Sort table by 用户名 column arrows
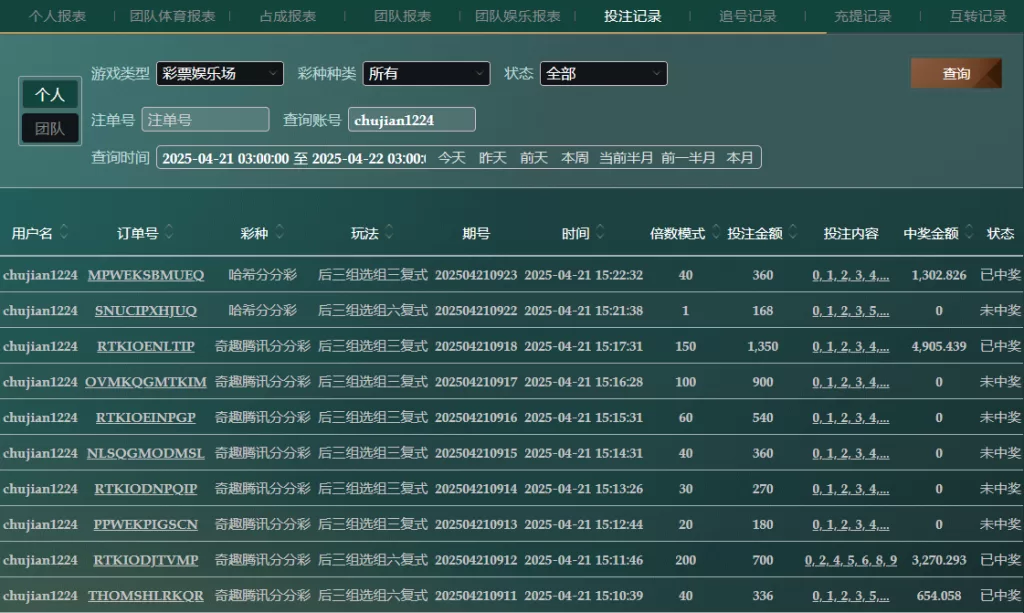The height and width of the screenshot is (613, 1024). tap(64, 232)
